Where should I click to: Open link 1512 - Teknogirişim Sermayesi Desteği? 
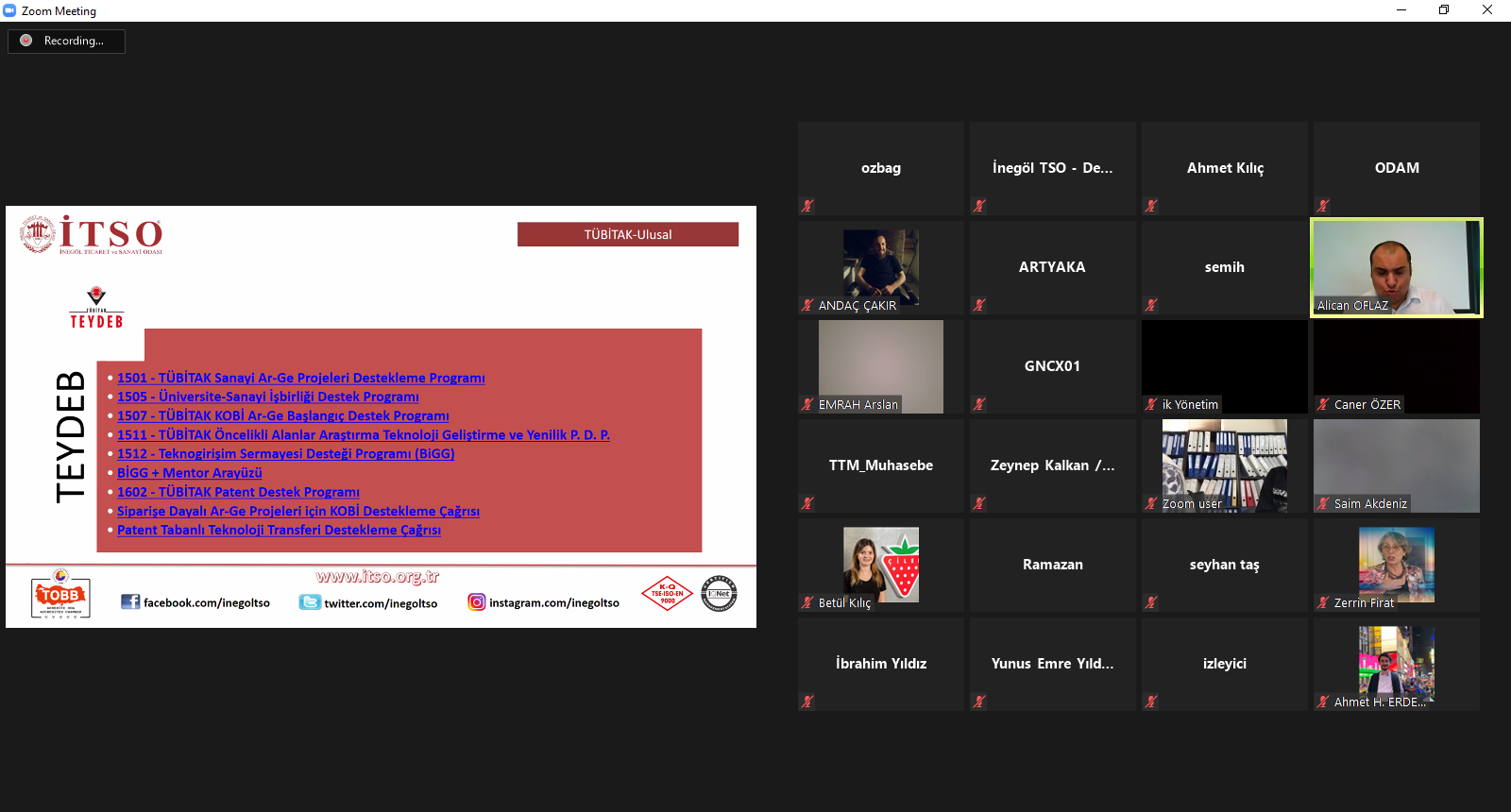285,453
